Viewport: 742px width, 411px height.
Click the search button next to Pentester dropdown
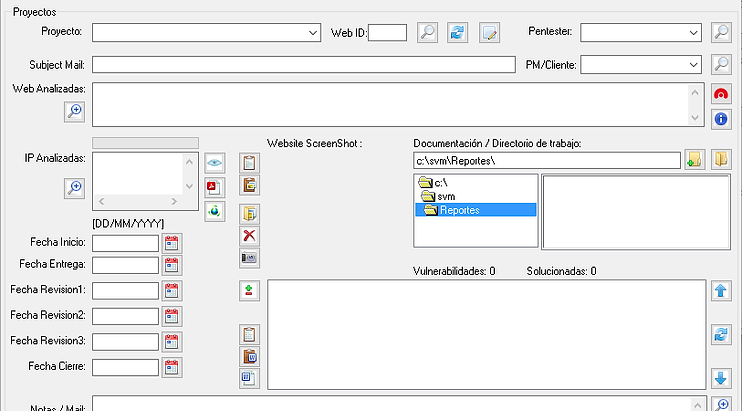pyautogui.click(x=721, y=33)
